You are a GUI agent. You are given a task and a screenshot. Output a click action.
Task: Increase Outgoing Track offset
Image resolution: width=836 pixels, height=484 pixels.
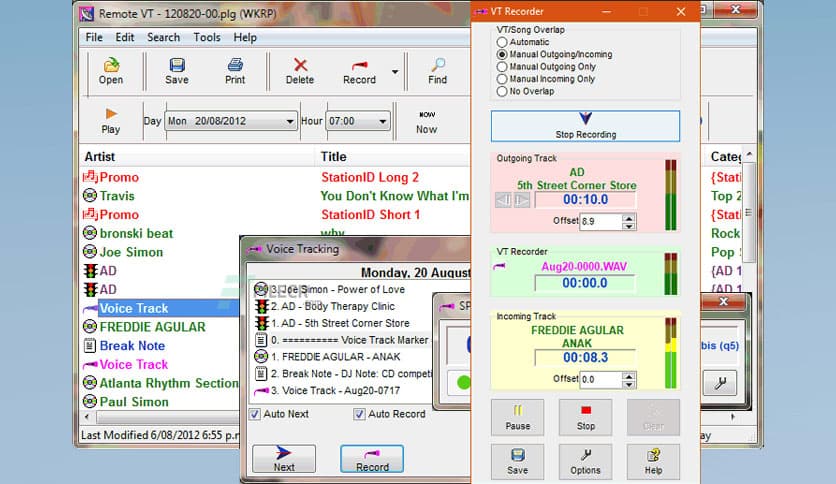point(629,217)
